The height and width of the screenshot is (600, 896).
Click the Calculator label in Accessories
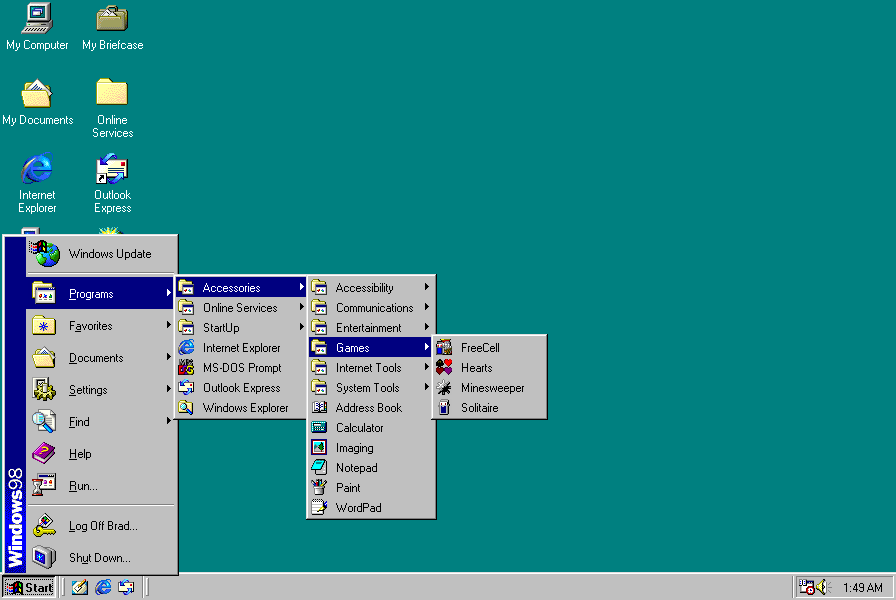click(359, 428)
